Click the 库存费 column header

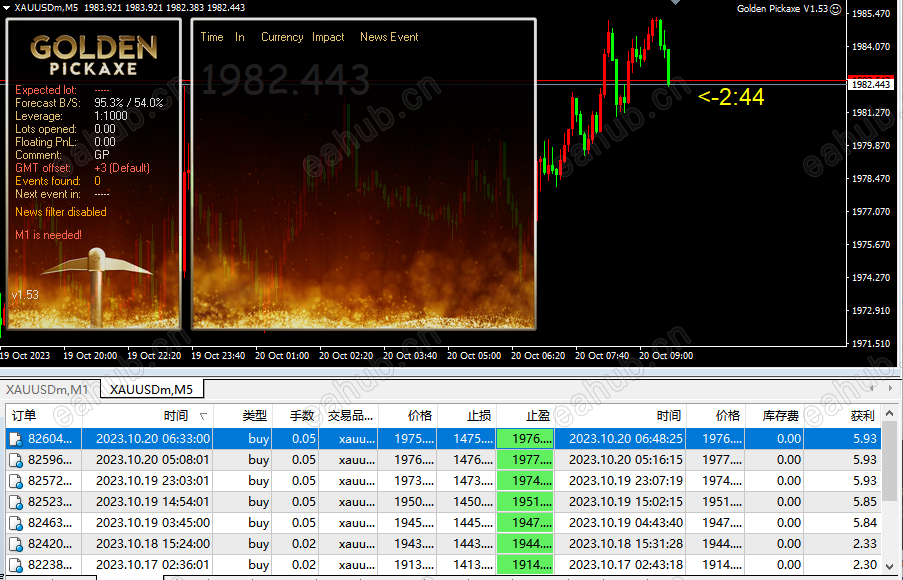(774, 416)
